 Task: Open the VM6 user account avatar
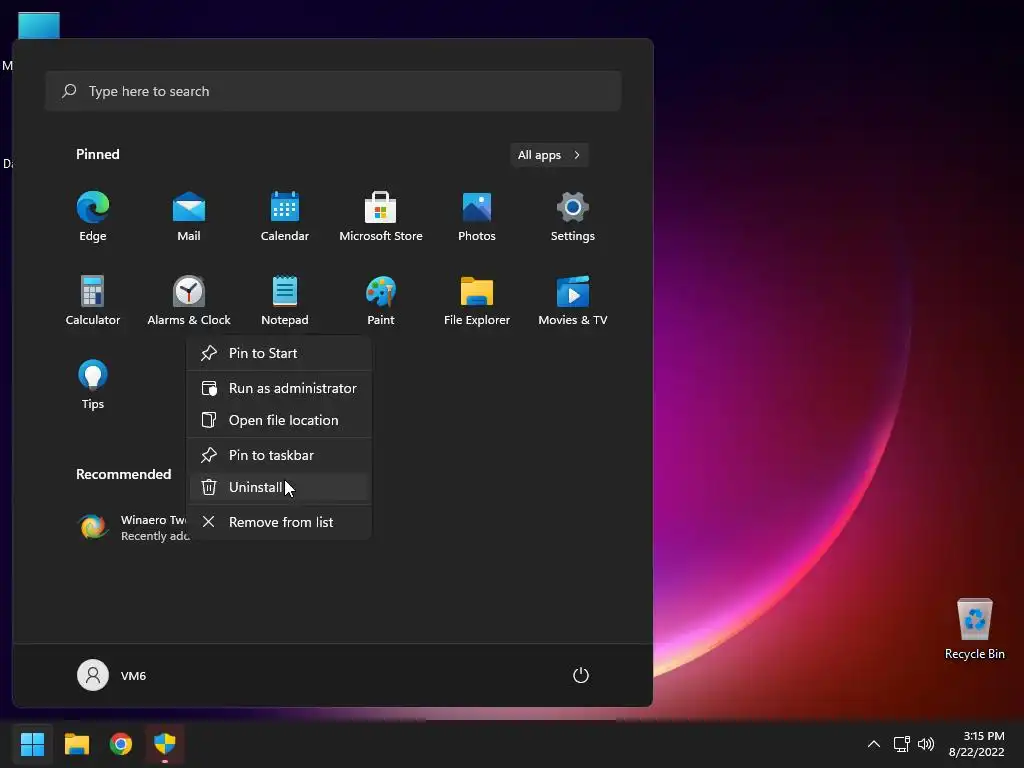[93, 675]
